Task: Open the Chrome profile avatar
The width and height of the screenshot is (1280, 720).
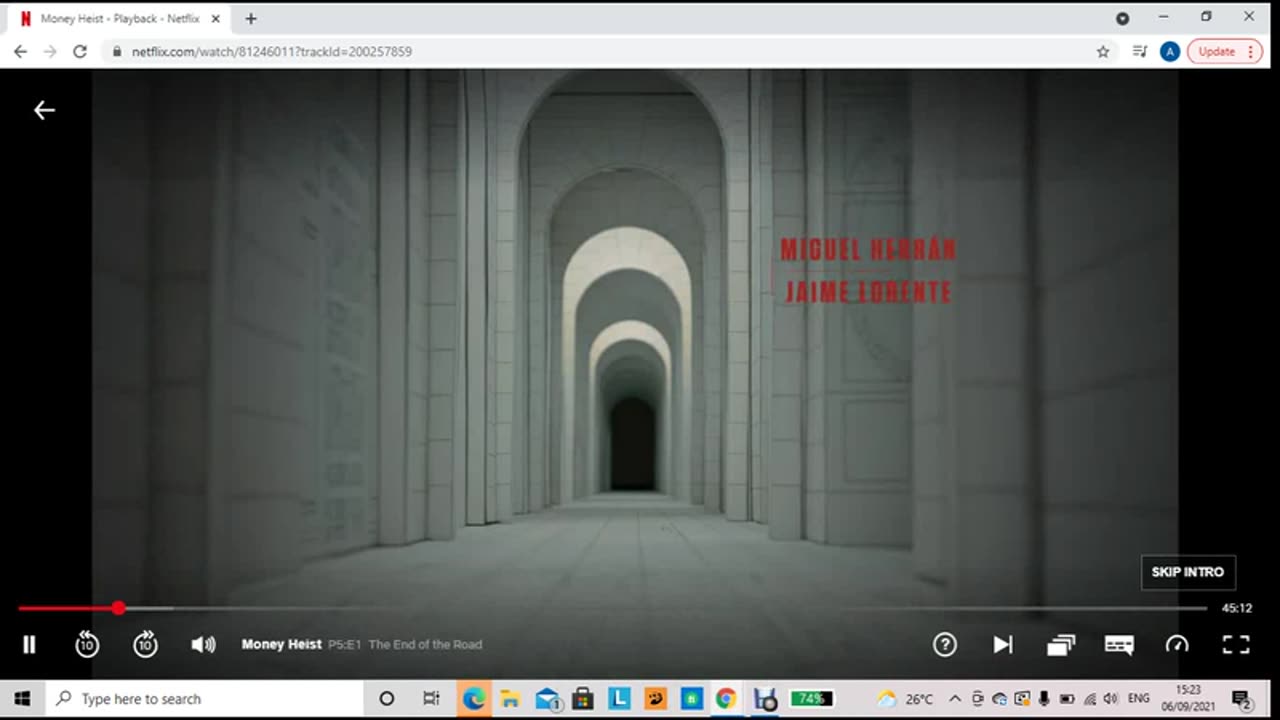Action: point(1170,51)
